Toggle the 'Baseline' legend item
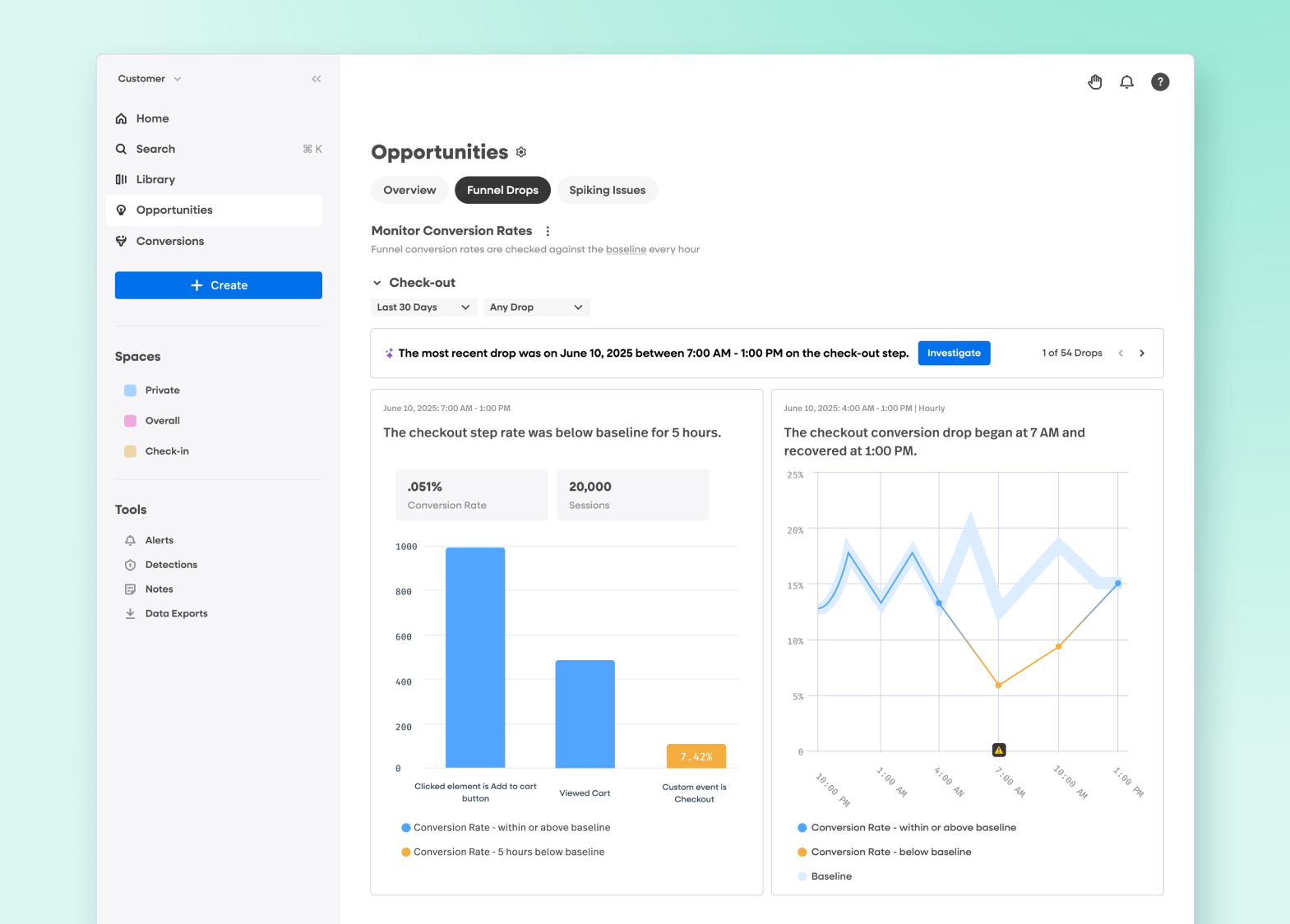1290x924 pixels. pos(825,876)
